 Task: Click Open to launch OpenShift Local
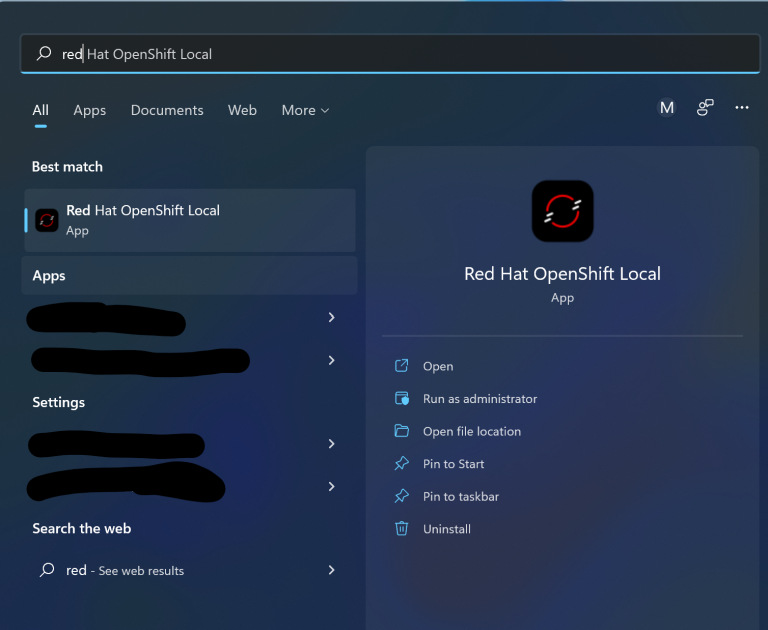pyautogui.click(x=438, y=367)
